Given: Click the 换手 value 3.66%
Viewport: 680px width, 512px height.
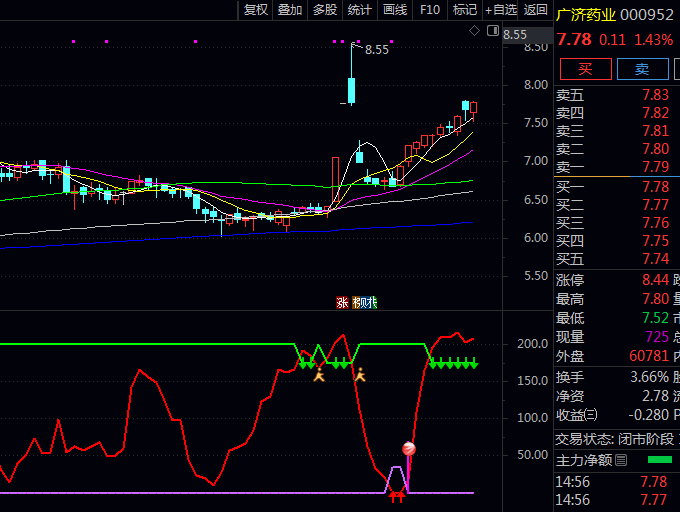Looking at the screenshot, I should [649, 377].
